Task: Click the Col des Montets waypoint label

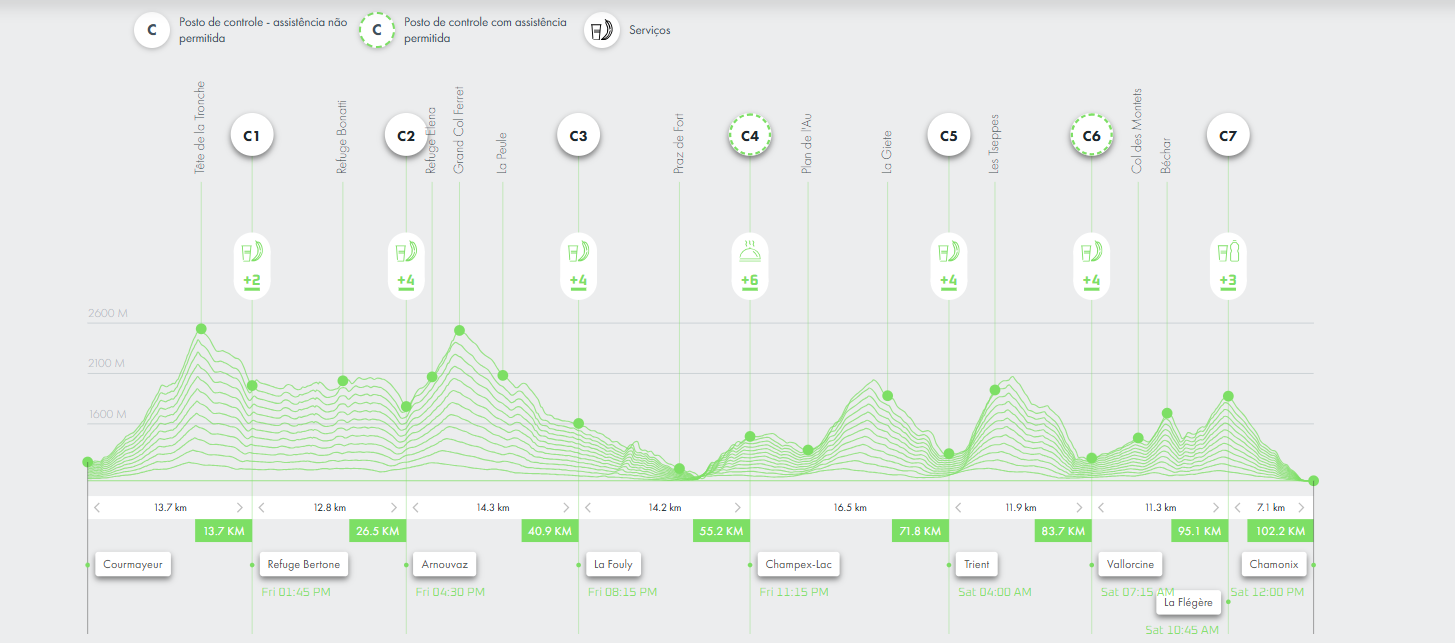Action: coord(1137,131)
